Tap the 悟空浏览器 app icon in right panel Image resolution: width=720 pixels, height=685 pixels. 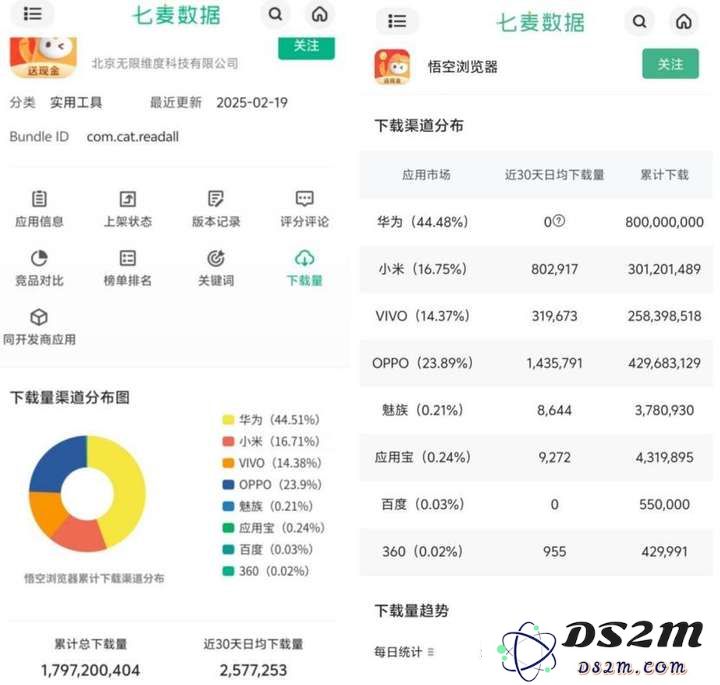point(392,67)
